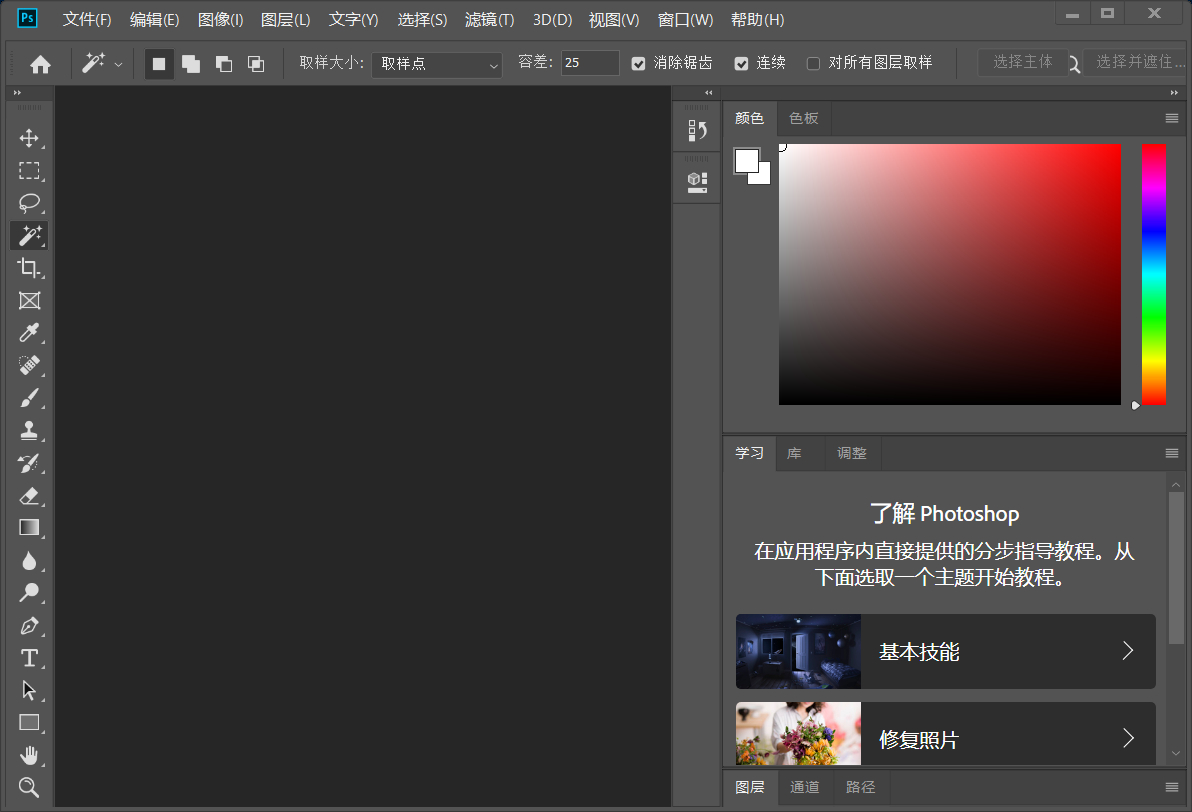Select the Horizontal Type tool
The image size is (1192, 812).
[x=30, y=658]
